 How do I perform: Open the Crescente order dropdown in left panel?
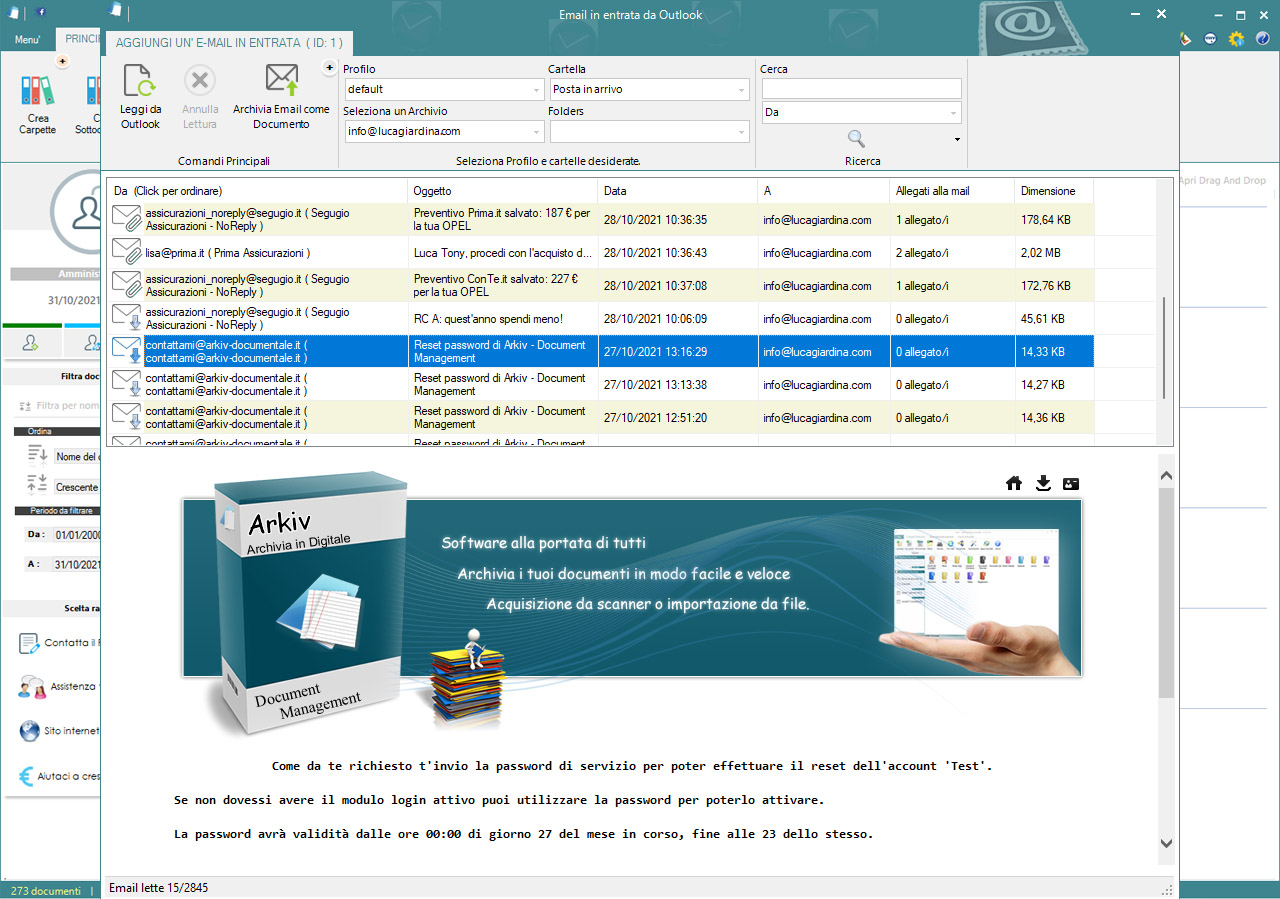click(x=77, y=487)
